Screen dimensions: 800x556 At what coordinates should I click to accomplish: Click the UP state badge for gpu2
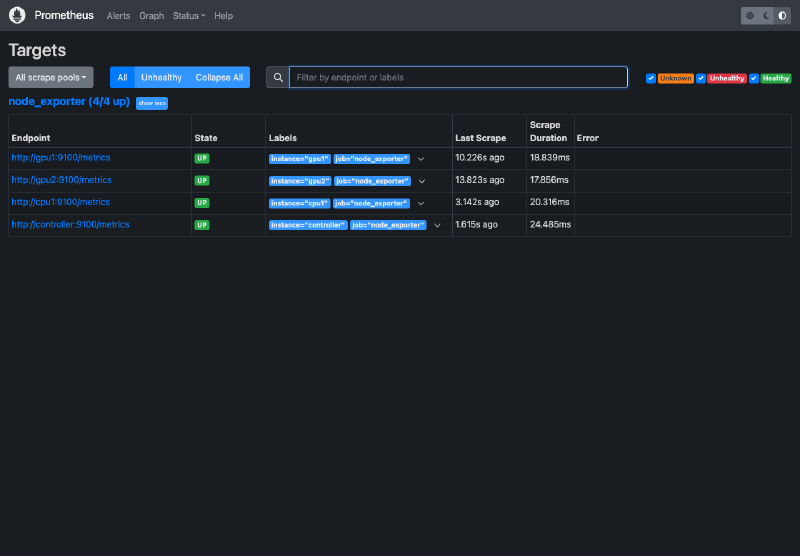pos(202,181)
